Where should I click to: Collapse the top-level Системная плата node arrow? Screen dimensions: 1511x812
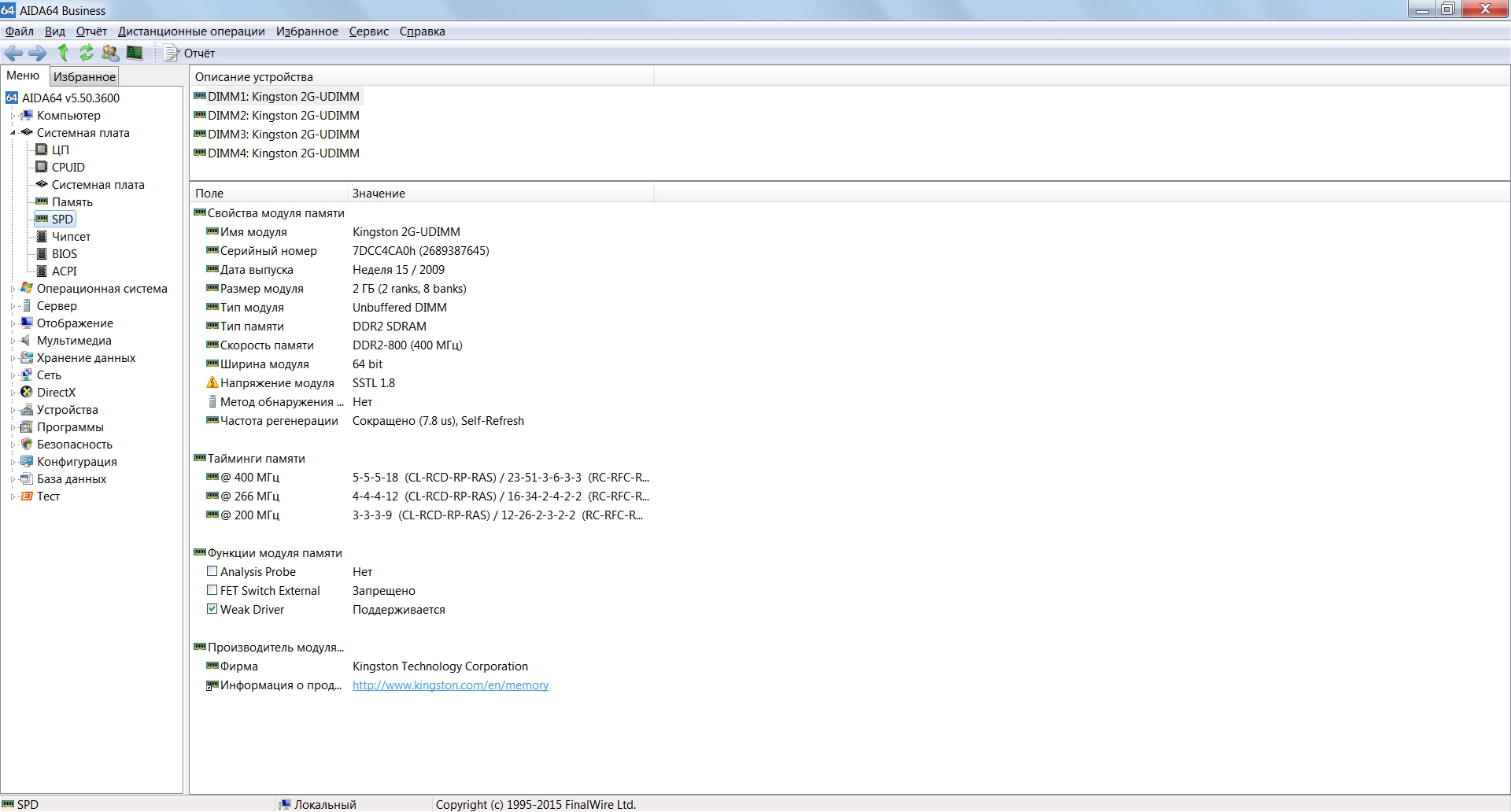click(x=13, y=133)
